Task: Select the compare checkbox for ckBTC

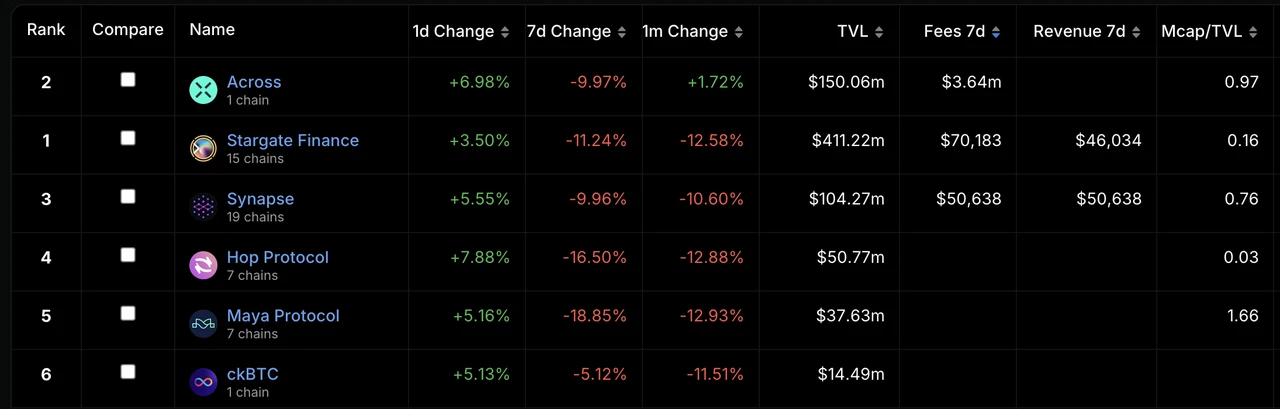Action: coord(128,372)
